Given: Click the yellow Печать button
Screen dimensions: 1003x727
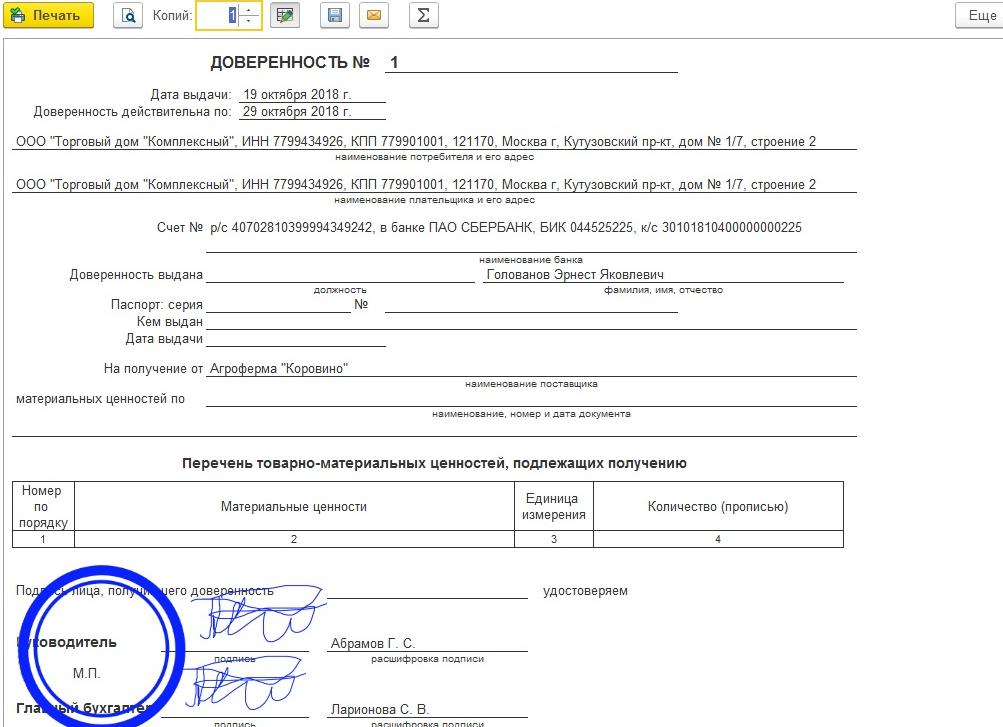Looking at the screenshot, I should pos(48,15).
